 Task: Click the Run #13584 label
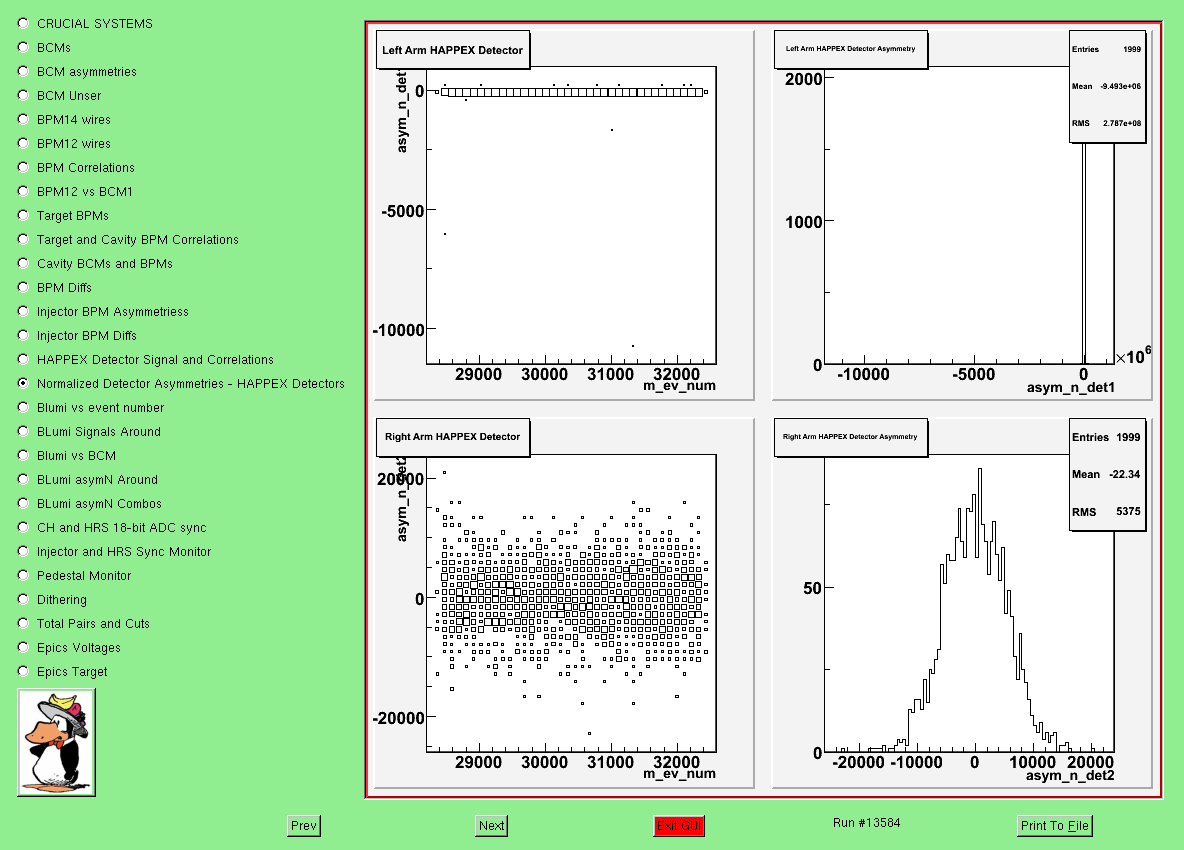click(x=867, y=823)
